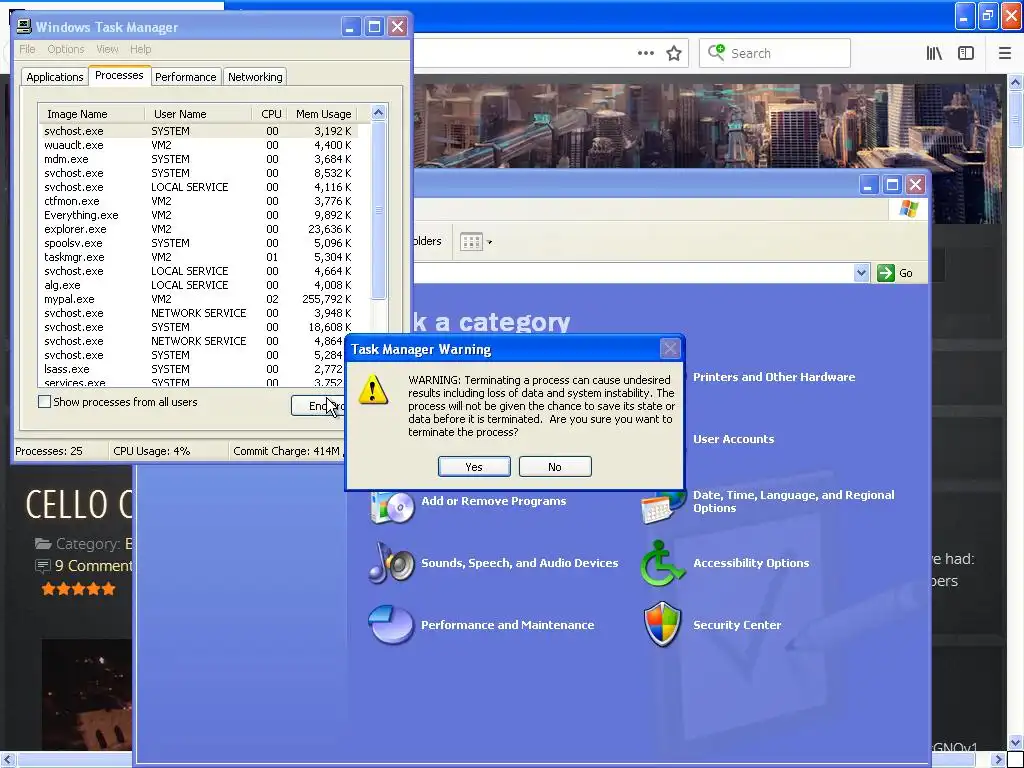Image resolution: width=1024 pixels, height=768 pixels.
Task: Select the wuauclt.exe process row
Action: (199, 145)
